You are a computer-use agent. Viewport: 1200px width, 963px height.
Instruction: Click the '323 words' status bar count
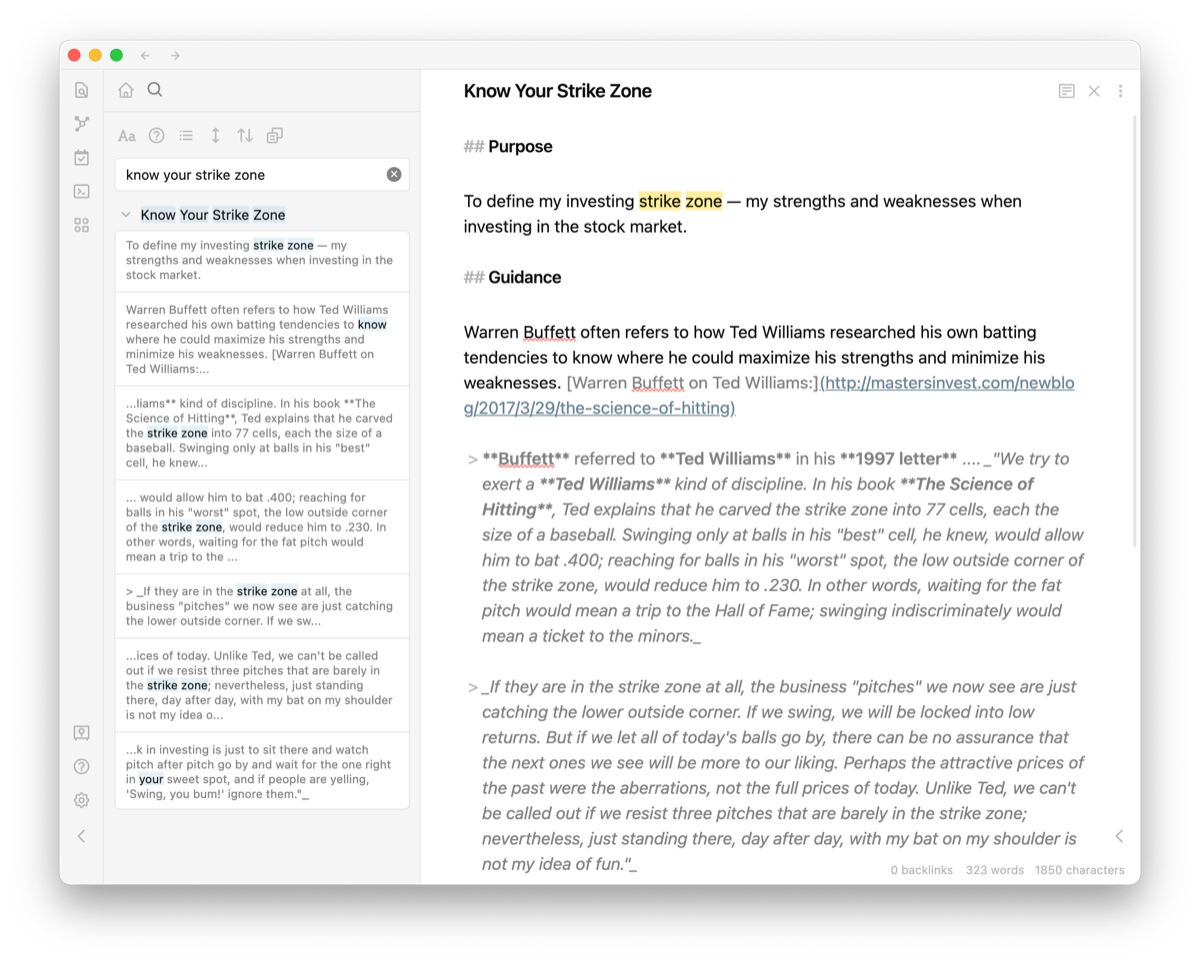click(995, 870)
